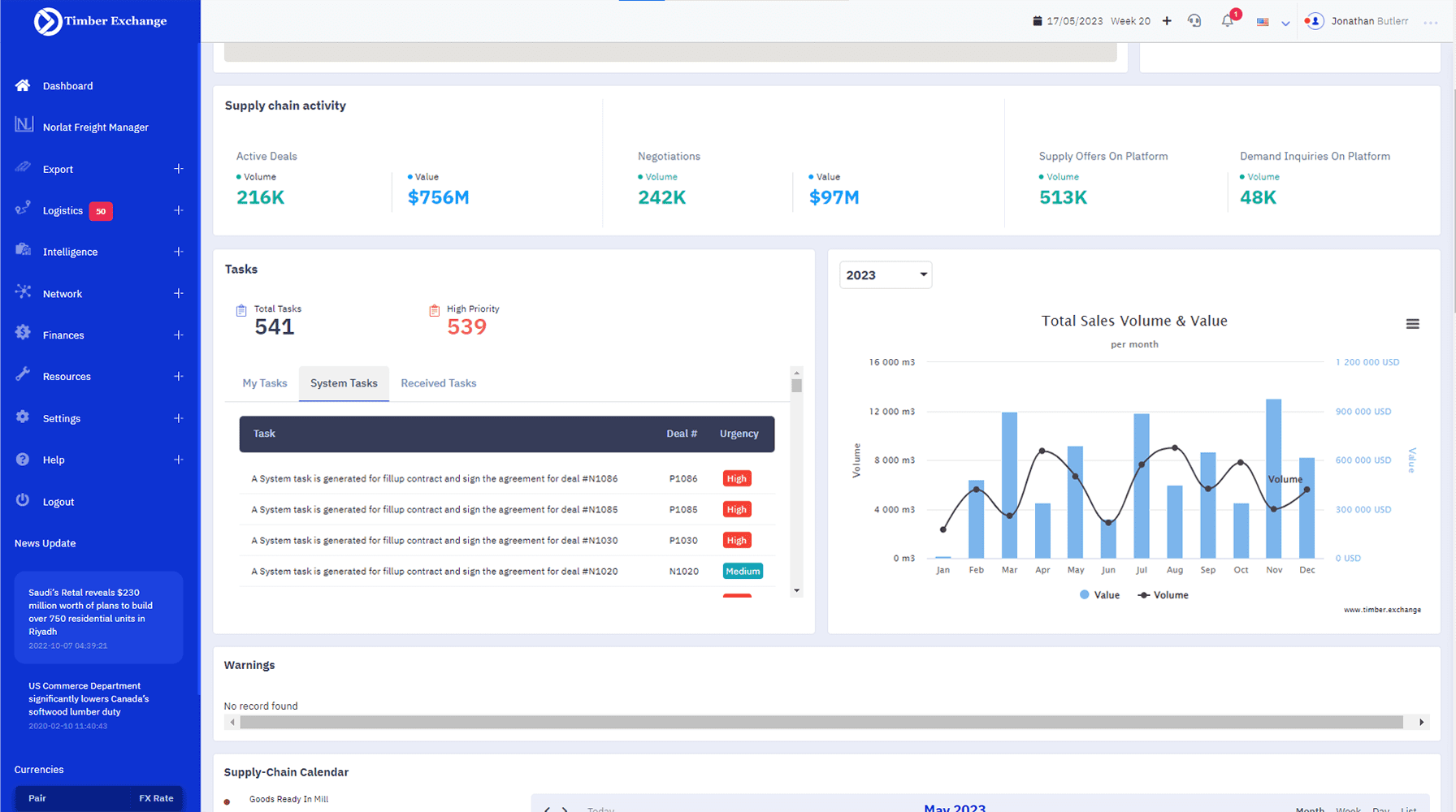Image resolution: width=1456 pixels, height=812 pixels.
Task: Open the three-dots menu in top bar
Action: pos(1431,23)
